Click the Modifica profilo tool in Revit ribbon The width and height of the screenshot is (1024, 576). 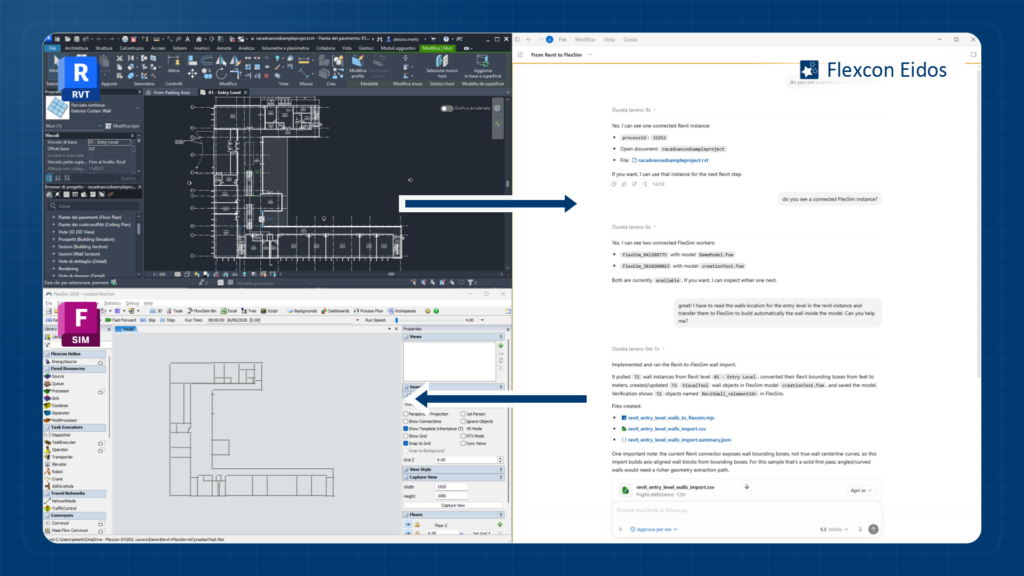point(358,67)
